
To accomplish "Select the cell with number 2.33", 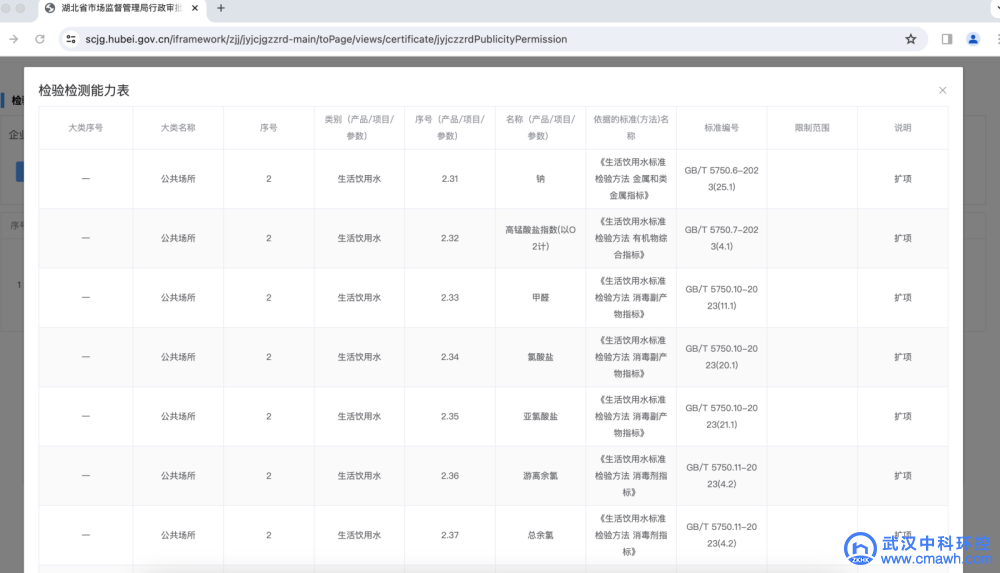I will [x=450, y=297].
